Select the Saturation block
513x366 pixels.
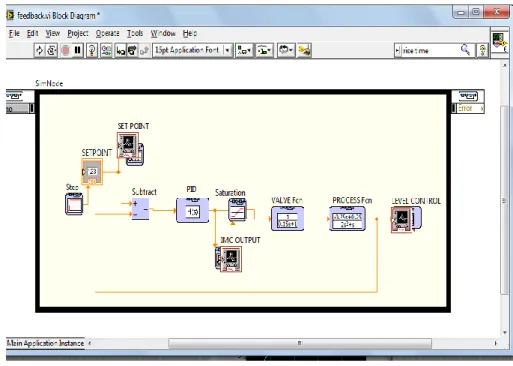(237, 210)
